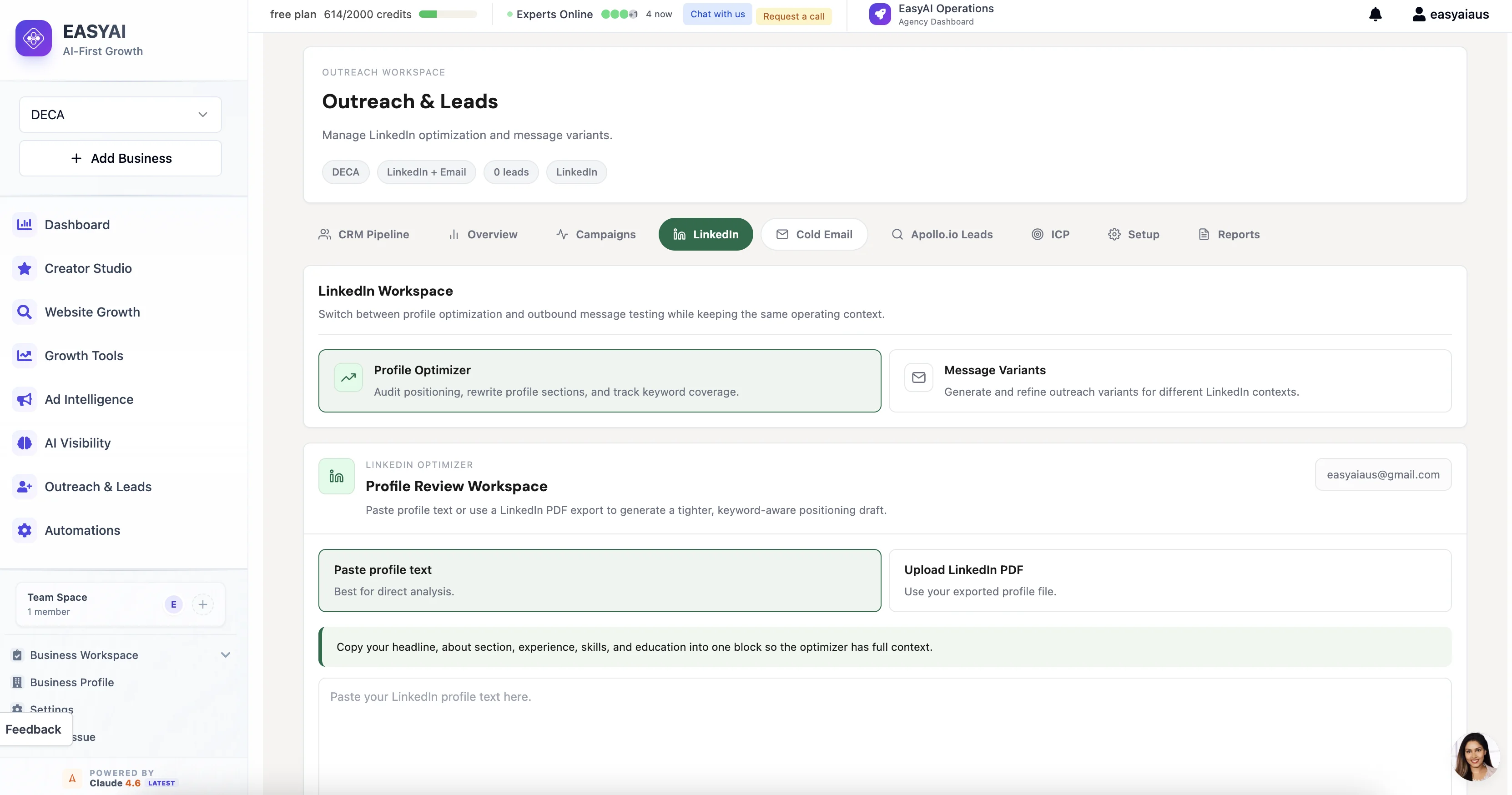Screen dimensions: 1512x795
Task: Select Growth Tools in the sidebar
Action: (x=83, y=355)
